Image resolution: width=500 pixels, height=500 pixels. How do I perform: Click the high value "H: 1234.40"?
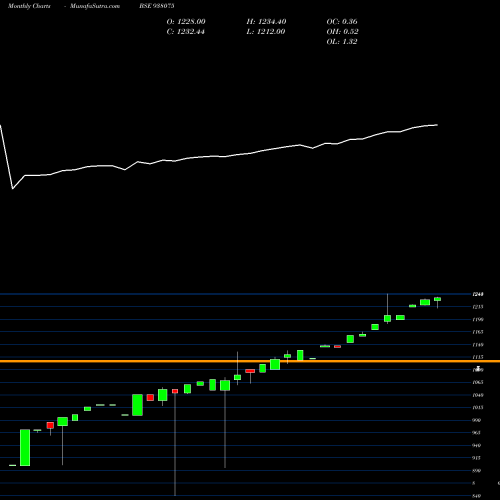(266, 22)
